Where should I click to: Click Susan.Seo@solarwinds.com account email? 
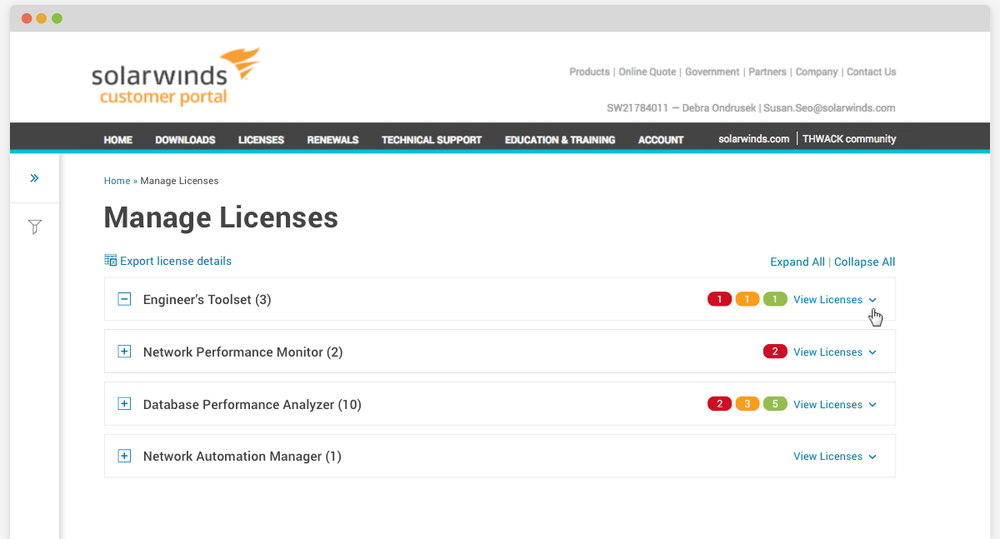pos(829,108)
